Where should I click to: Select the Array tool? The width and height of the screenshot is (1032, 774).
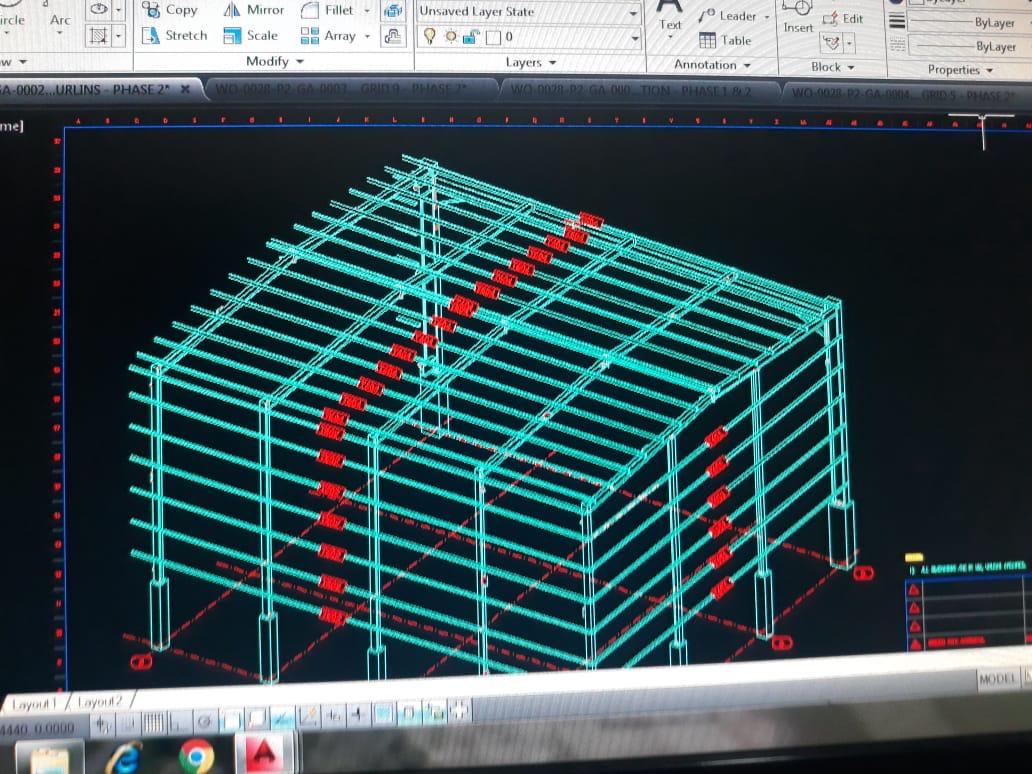click(328, 36)
